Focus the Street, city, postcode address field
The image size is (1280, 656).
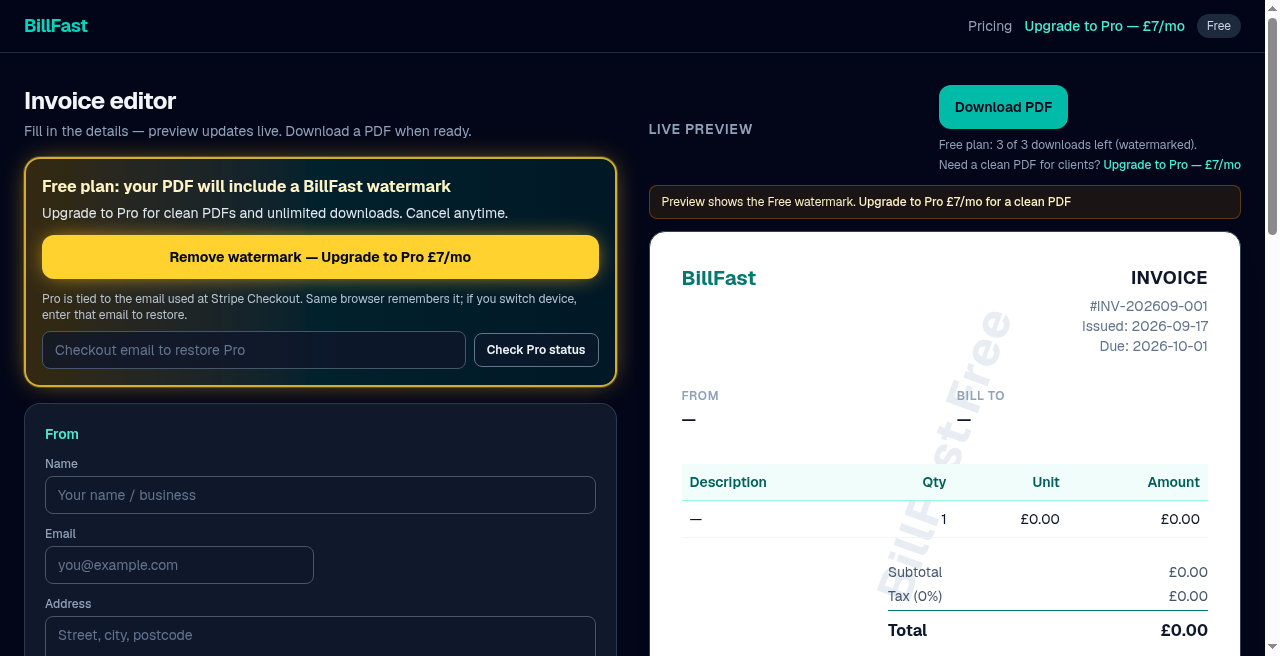tap(320, 636)
